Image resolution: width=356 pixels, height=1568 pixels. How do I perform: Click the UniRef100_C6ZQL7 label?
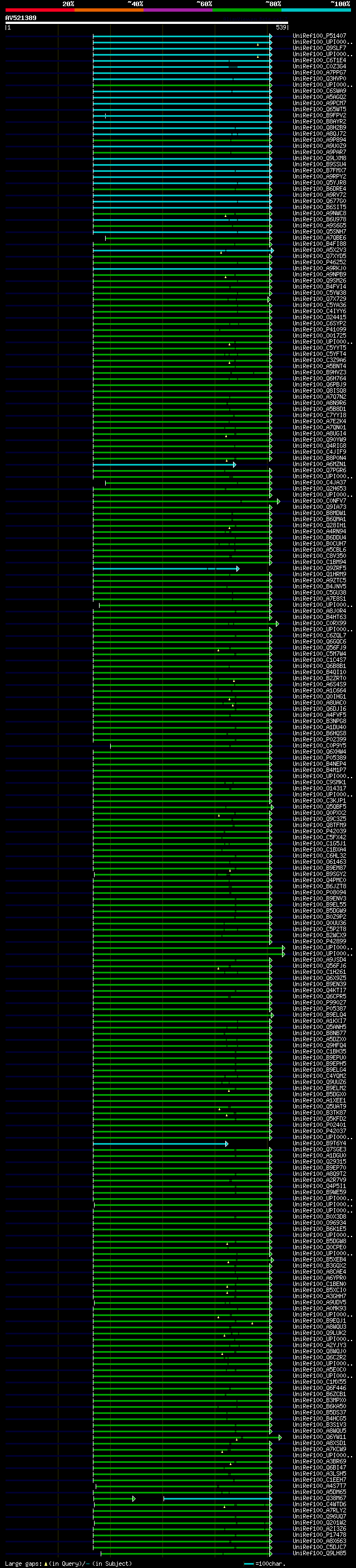319,635
